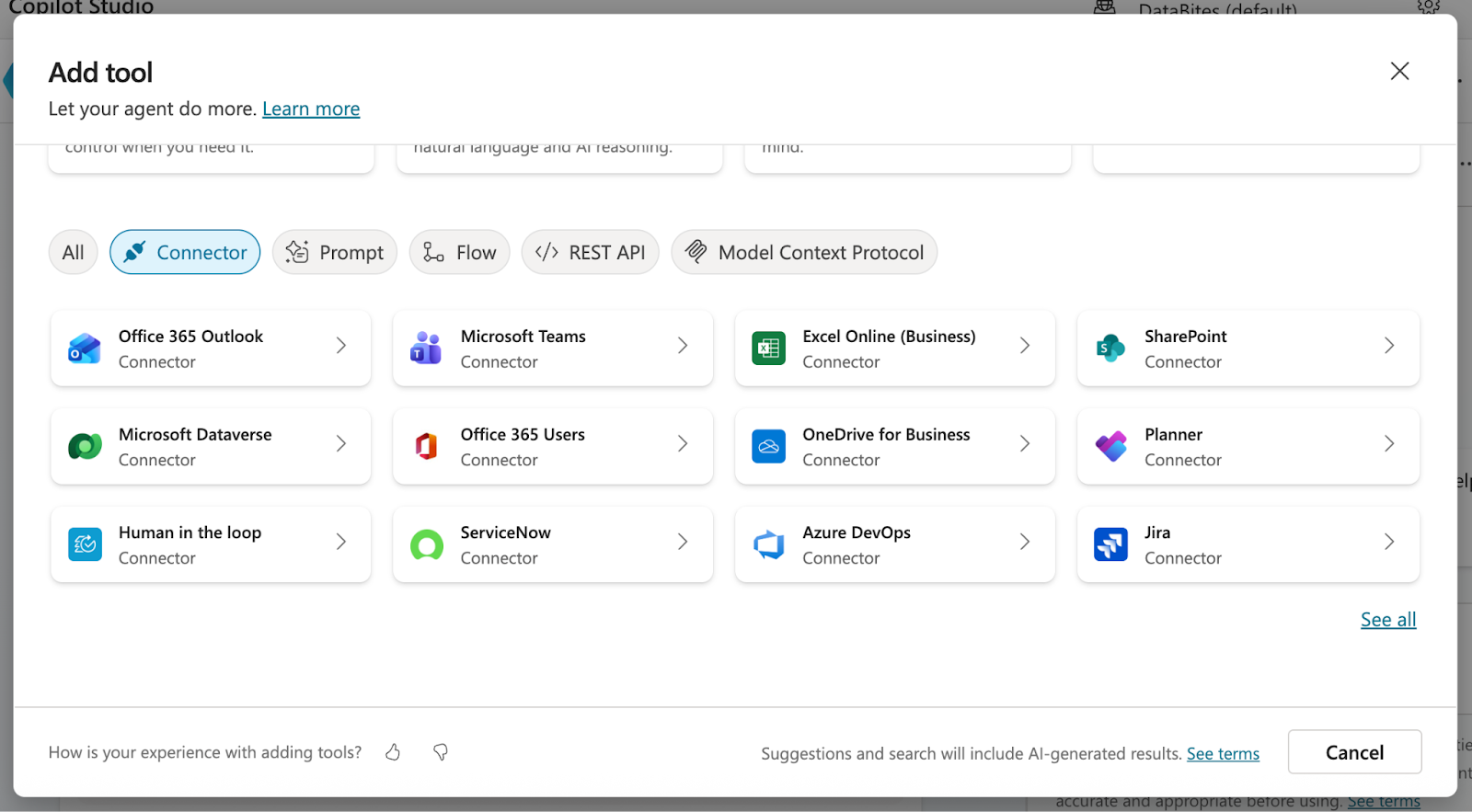Show all tool types with All filter
The image size is (1472, 812).
pos(73,252)
